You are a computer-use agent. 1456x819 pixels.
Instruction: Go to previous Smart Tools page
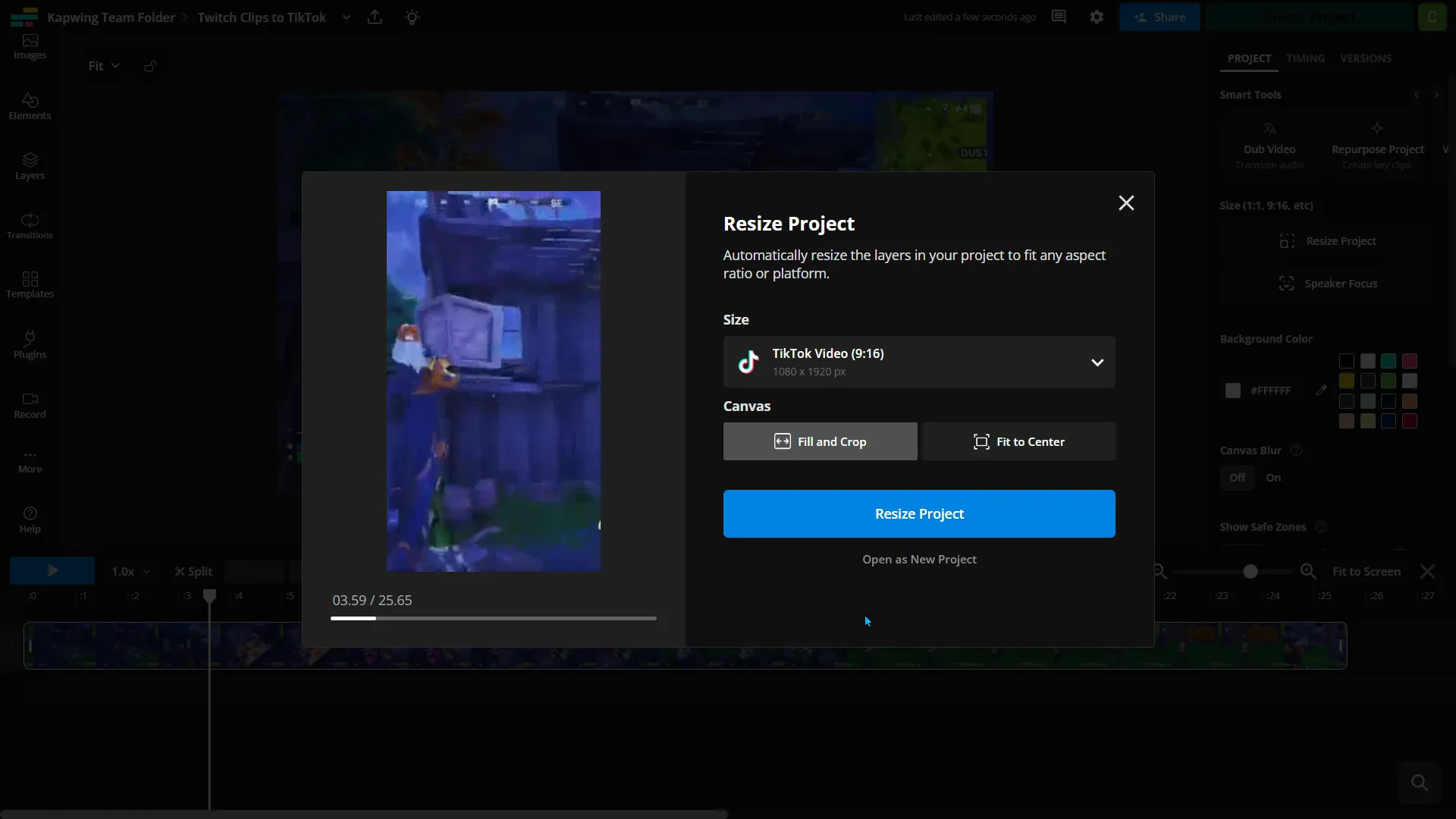pos(1416,95)
